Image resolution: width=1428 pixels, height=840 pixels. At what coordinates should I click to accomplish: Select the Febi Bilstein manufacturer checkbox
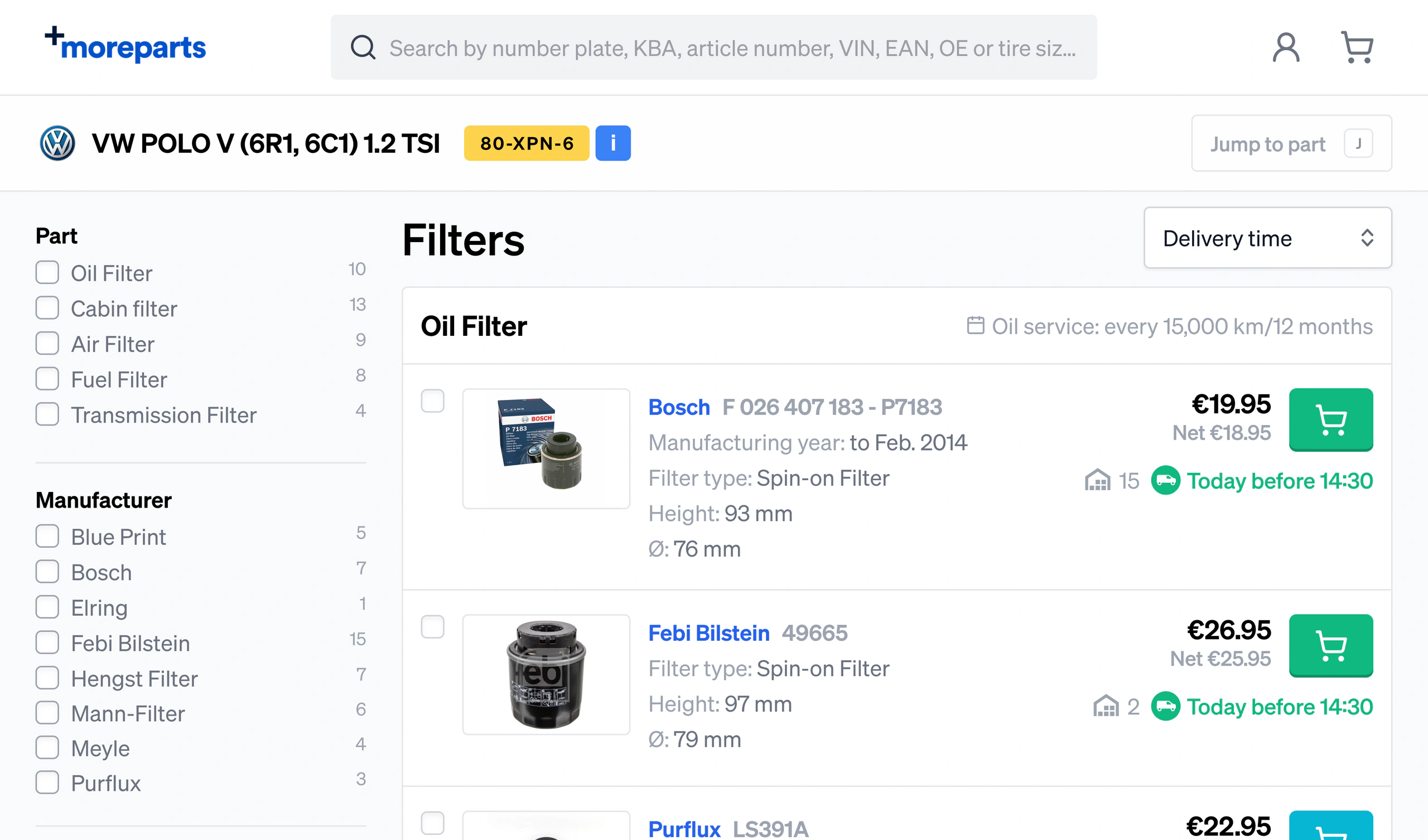click(x=47, y=643)
